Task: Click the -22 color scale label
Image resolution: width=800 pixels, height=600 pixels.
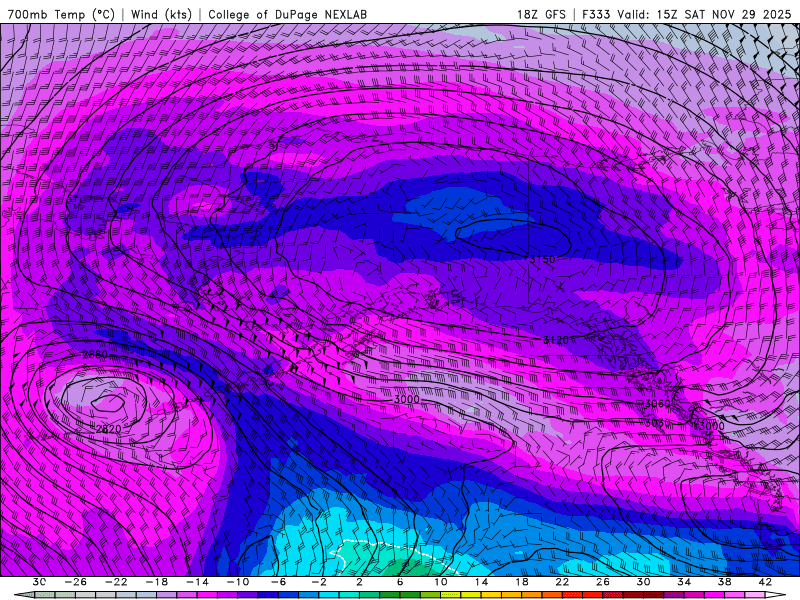Action: pos(116,582)
